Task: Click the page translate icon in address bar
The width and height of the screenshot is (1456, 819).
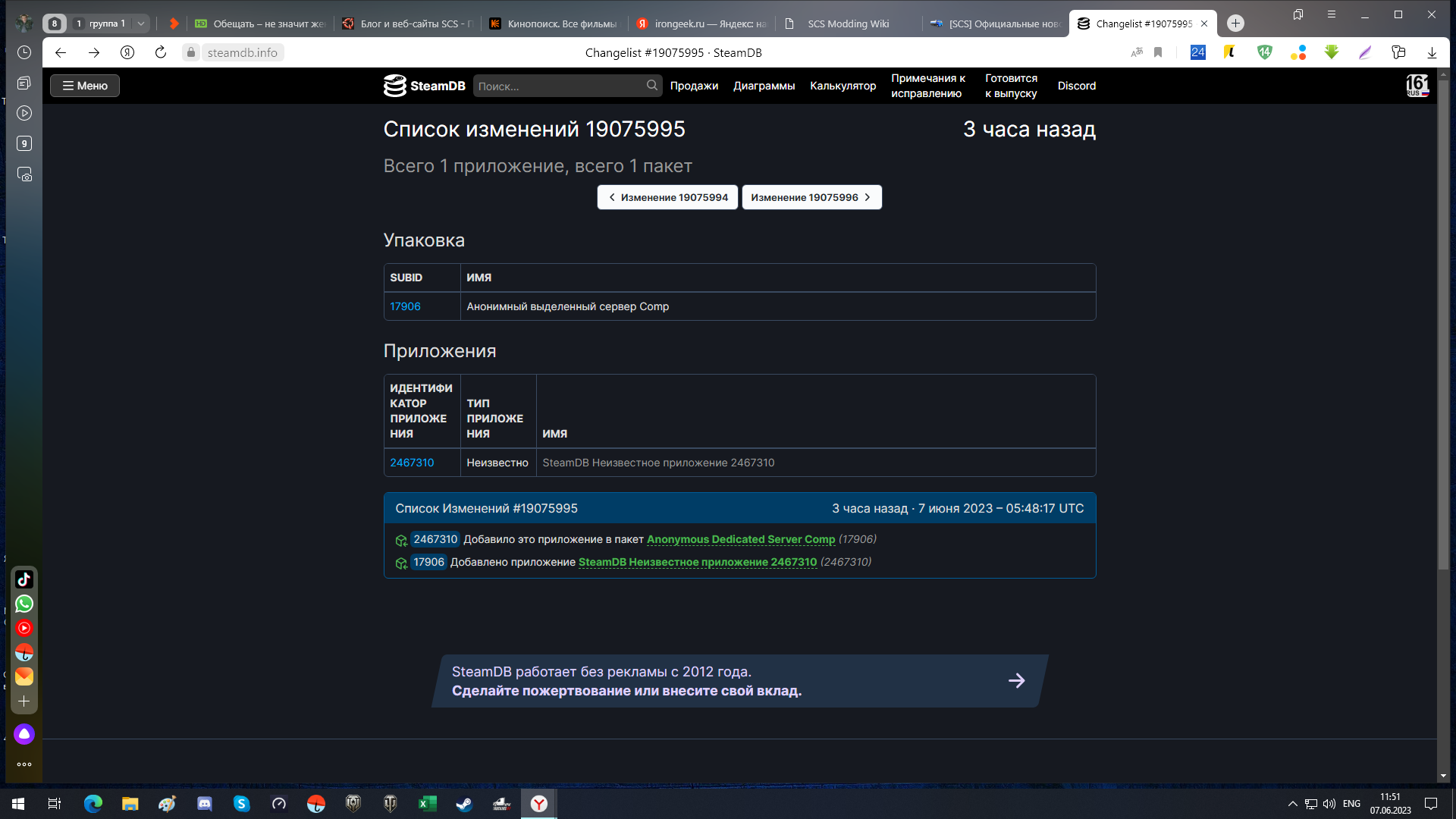Action: (x=1137, y=52)
